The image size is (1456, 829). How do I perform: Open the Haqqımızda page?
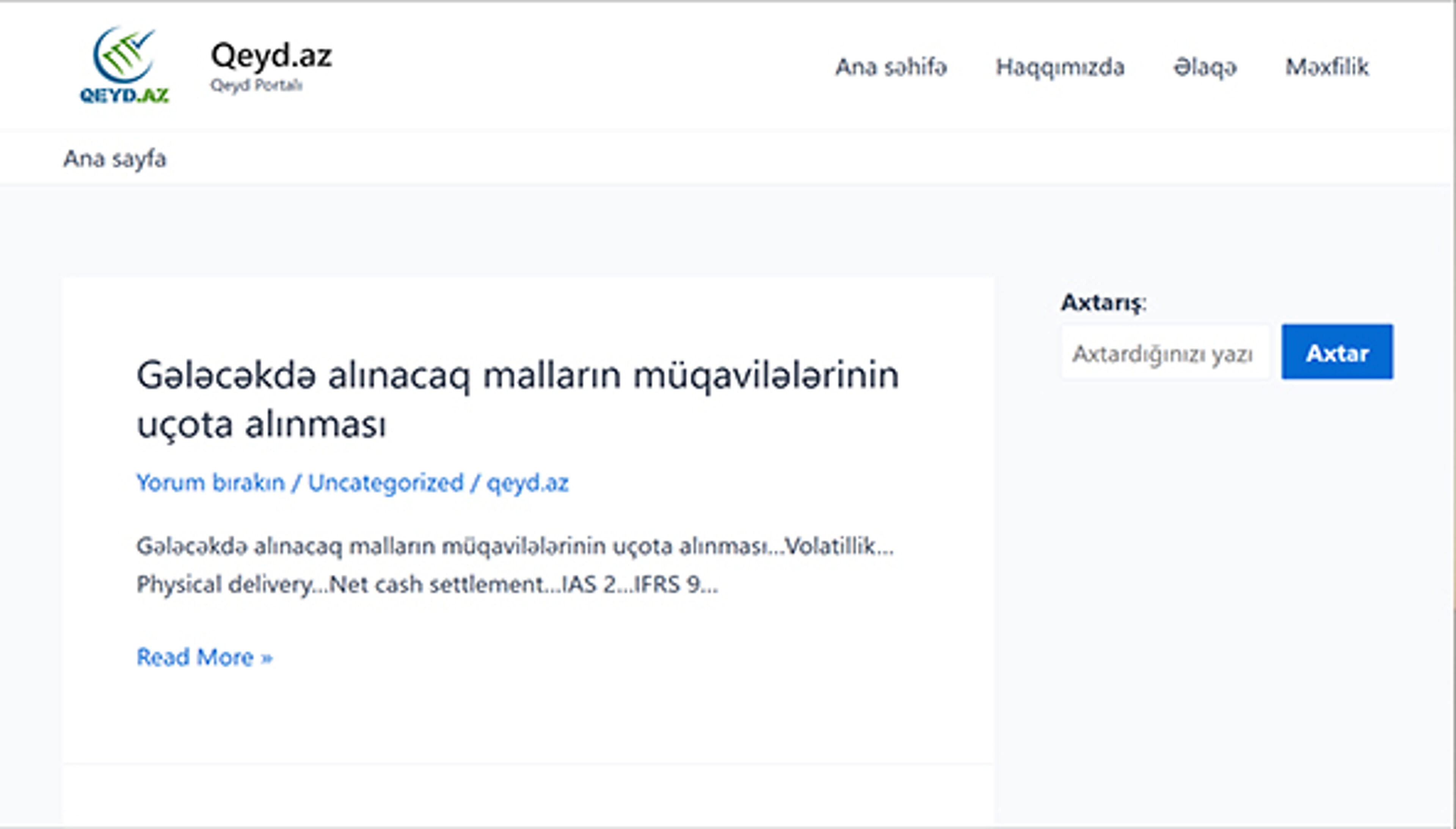(x=1060, y=67)
